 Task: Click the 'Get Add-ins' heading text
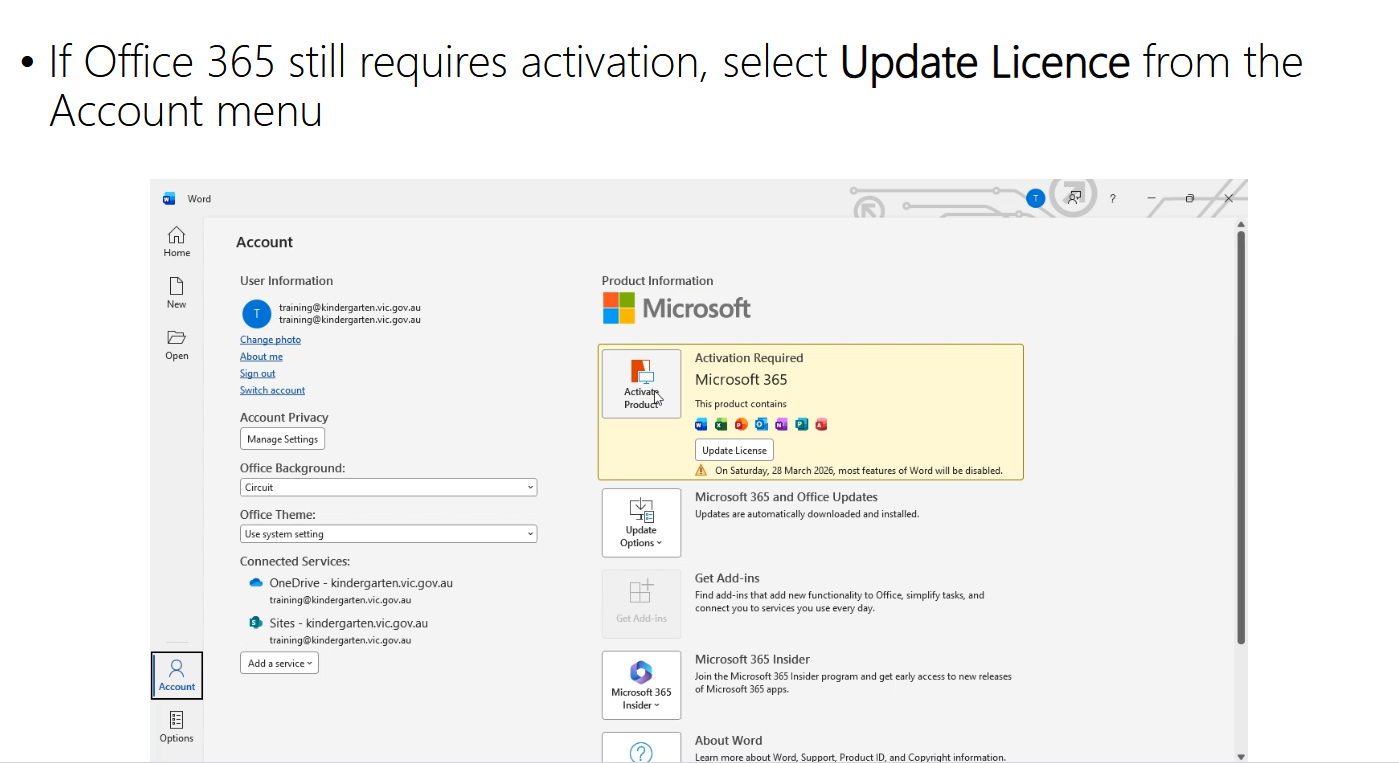(x=727, y=578)
